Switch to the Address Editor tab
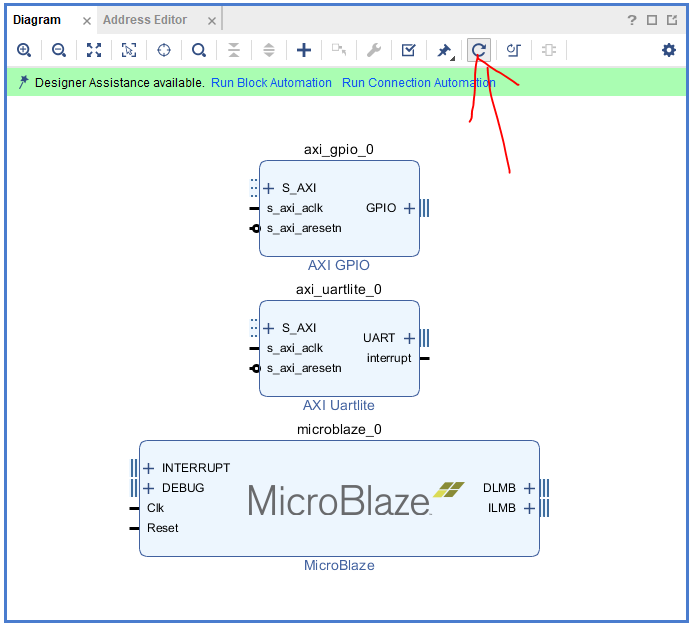Viewport: 690px width, 625px height. (145, 20)
